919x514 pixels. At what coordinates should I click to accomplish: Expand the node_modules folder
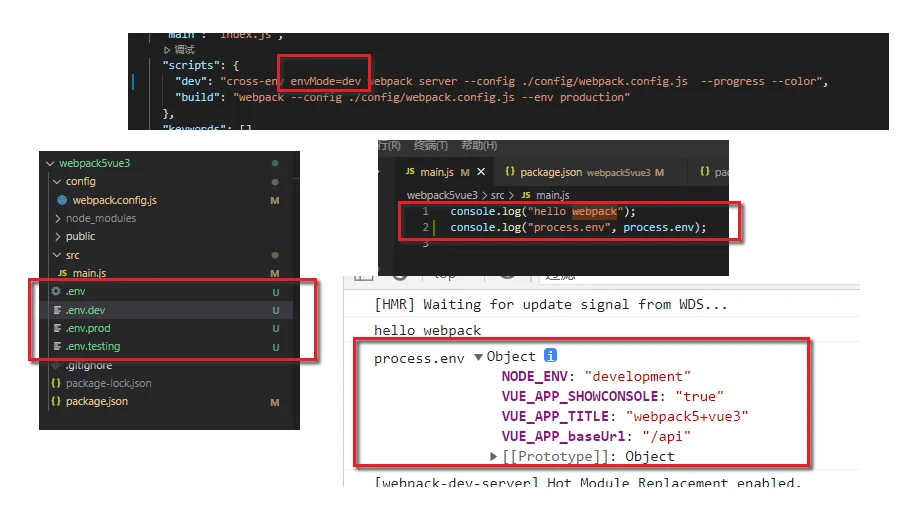click(57, 219)
